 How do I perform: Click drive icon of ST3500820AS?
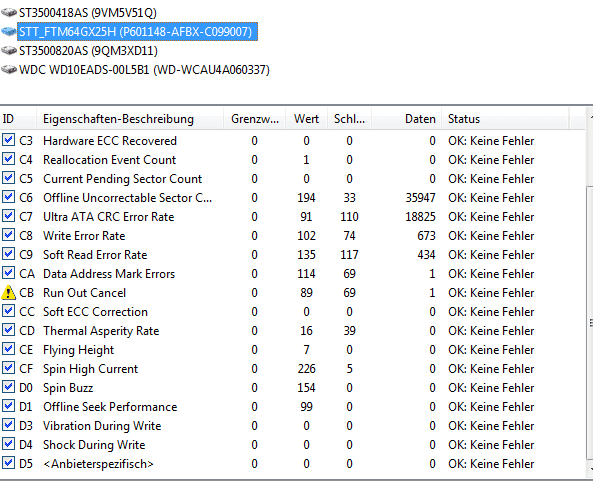[x=9, y=50]
